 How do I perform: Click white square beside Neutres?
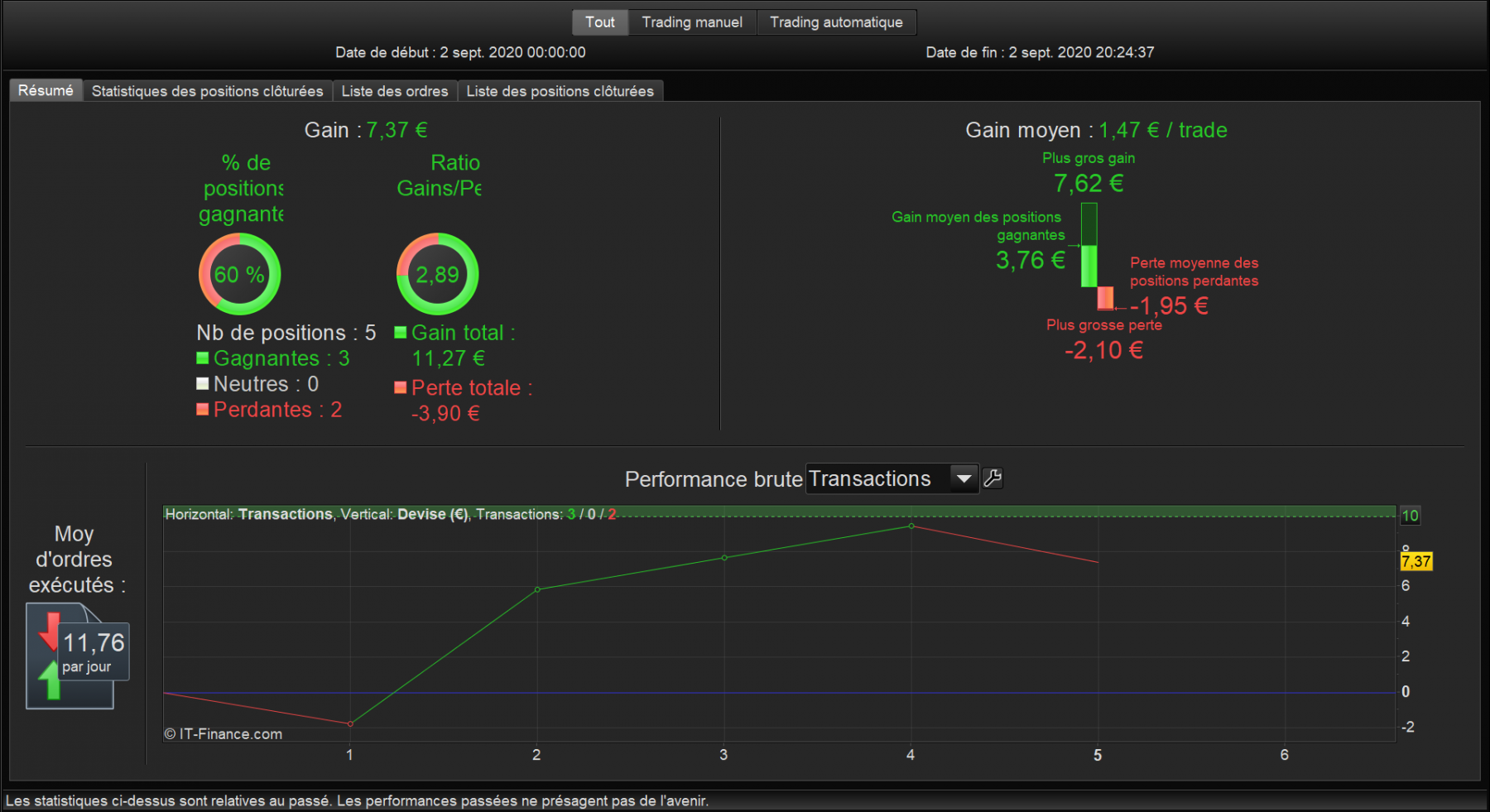click(x=202, y=383)
